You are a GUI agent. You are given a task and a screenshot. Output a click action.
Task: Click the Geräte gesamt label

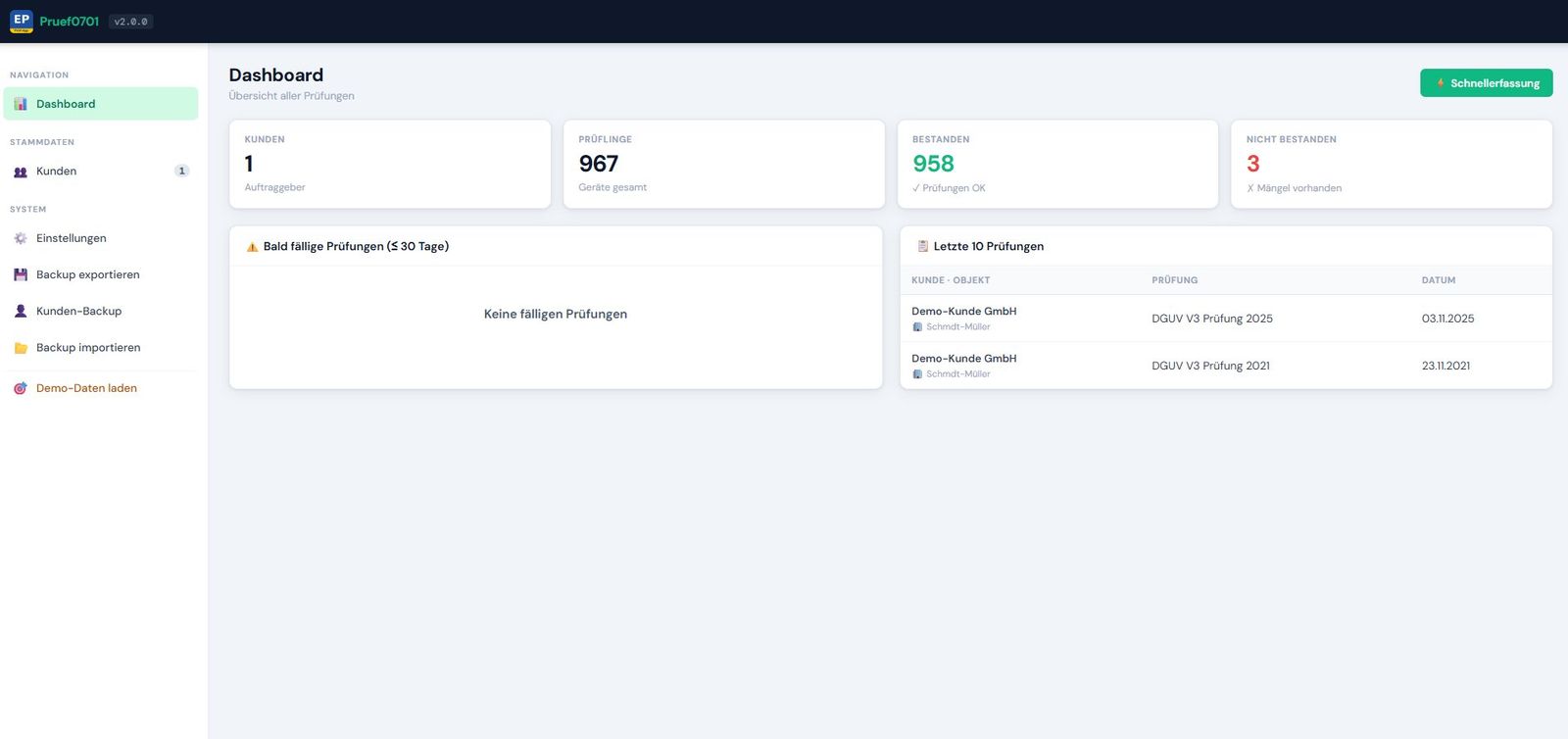(612, 187)
